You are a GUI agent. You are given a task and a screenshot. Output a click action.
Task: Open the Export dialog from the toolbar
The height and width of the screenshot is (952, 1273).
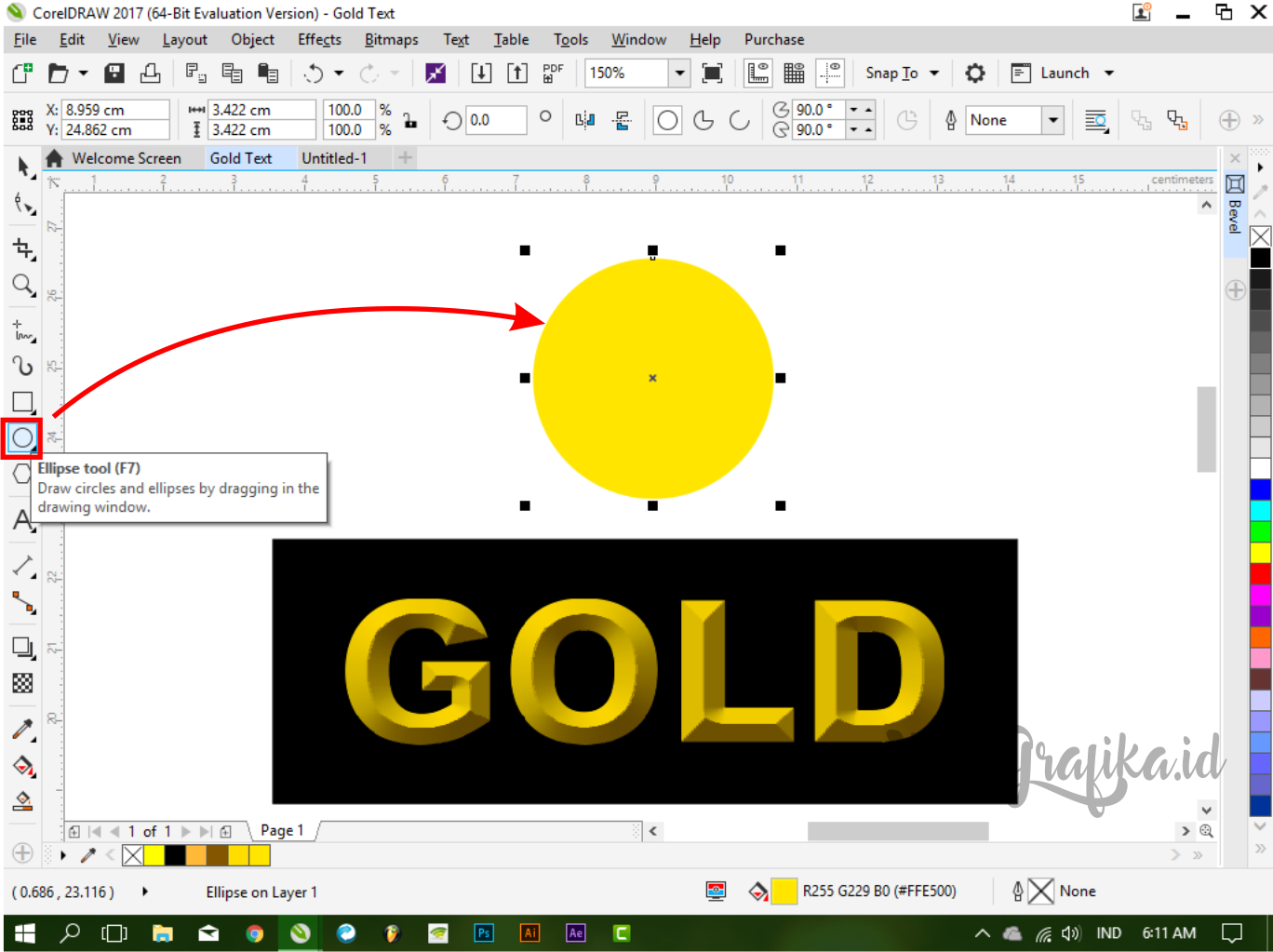517,73
